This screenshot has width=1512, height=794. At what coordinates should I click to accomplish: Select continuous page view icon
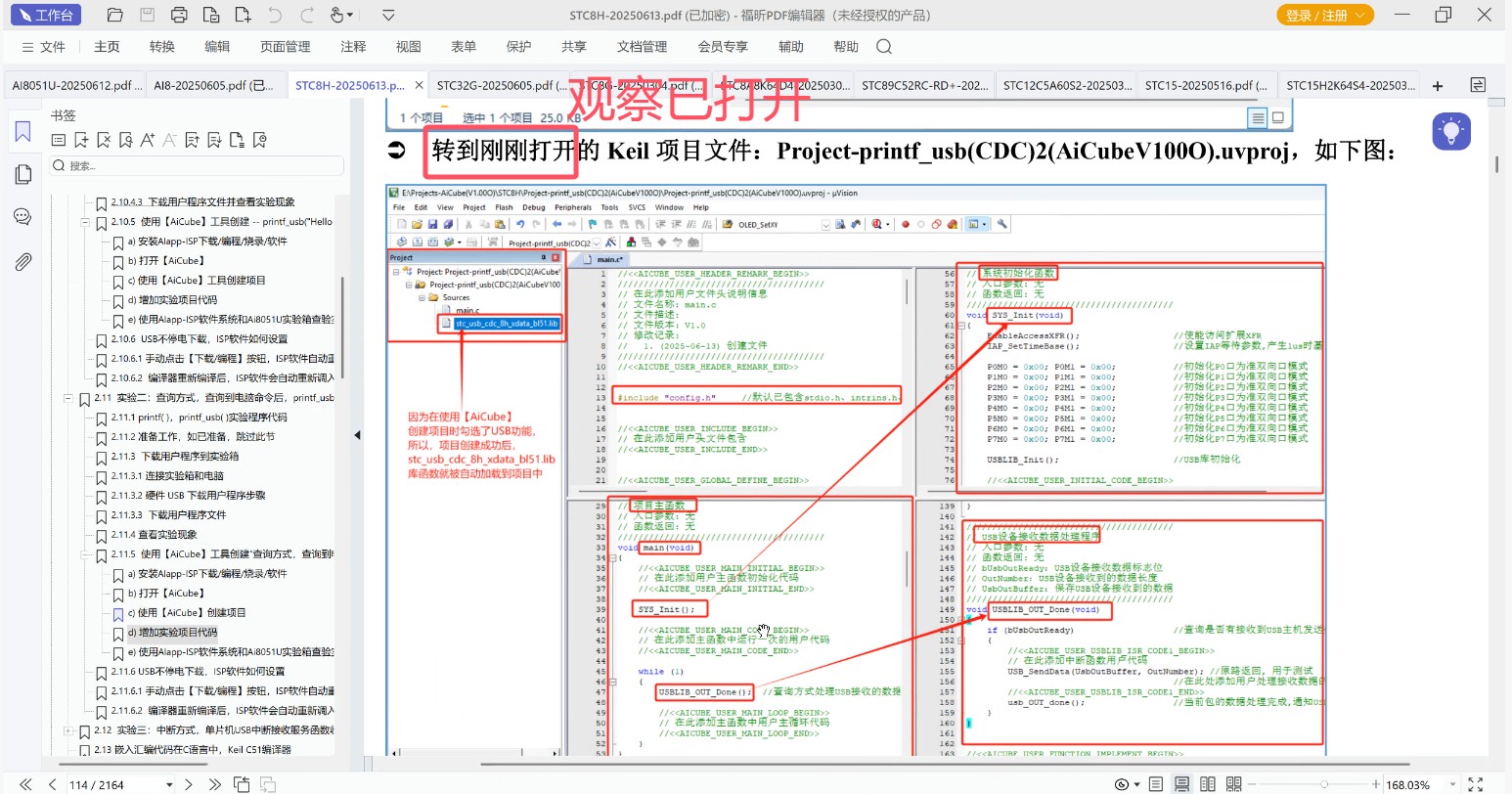[x=1181, y=784]
